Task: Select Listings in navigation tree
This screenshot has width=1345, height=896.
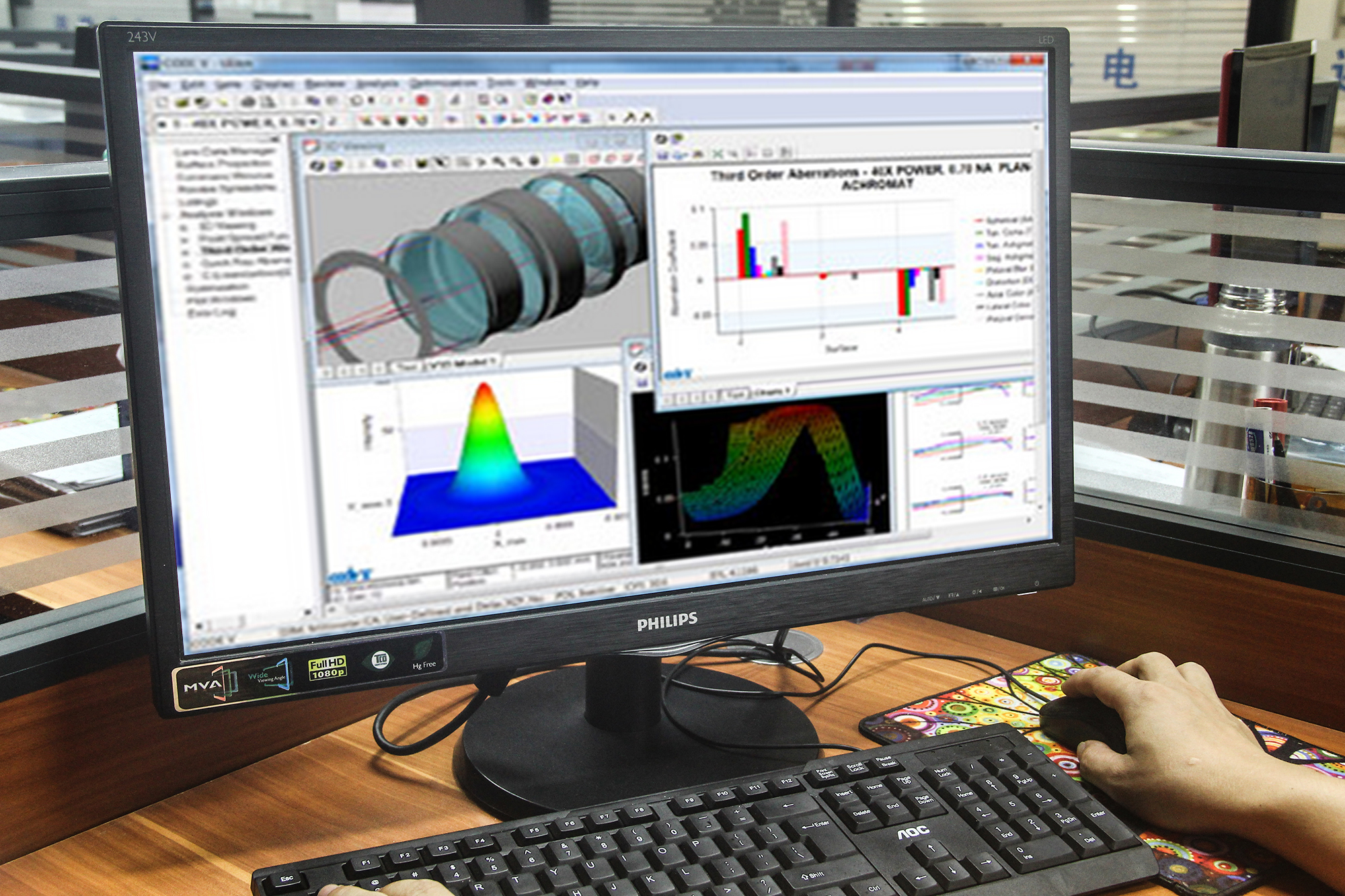Action: (198, 201)
